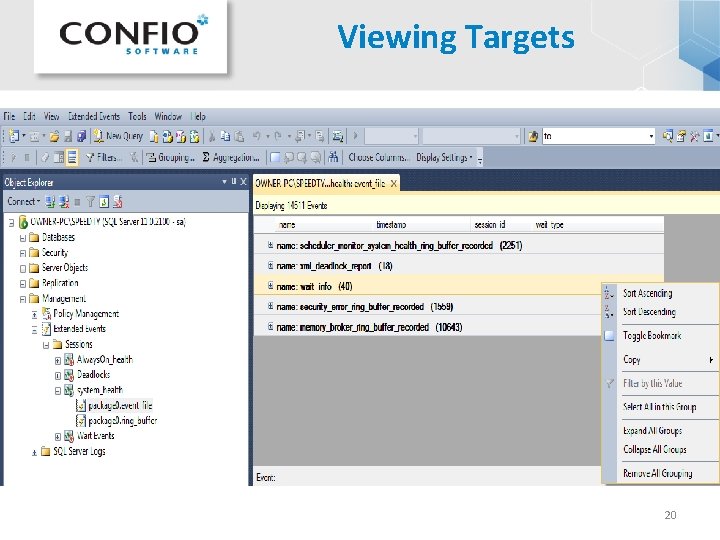Click the Paste clipboard icon

point(239,136)
